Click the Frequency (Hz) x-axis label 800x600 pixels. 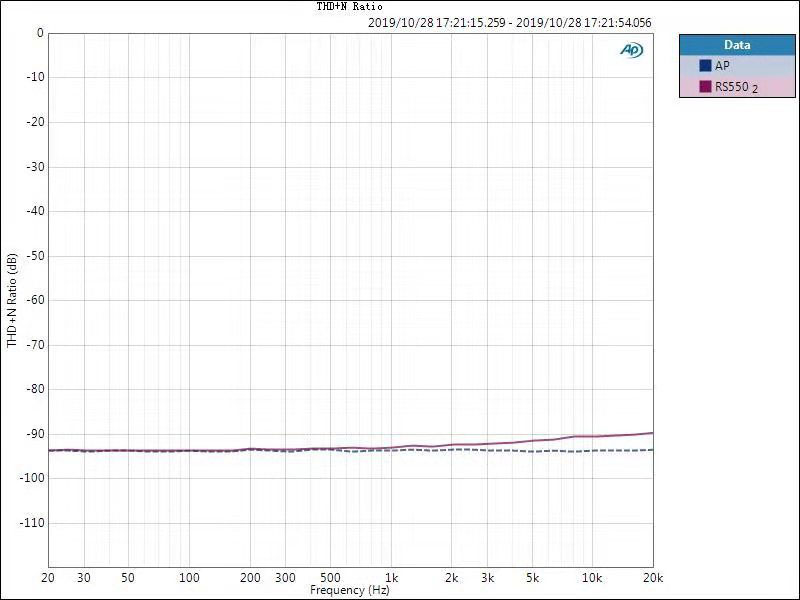coord(349,591)
